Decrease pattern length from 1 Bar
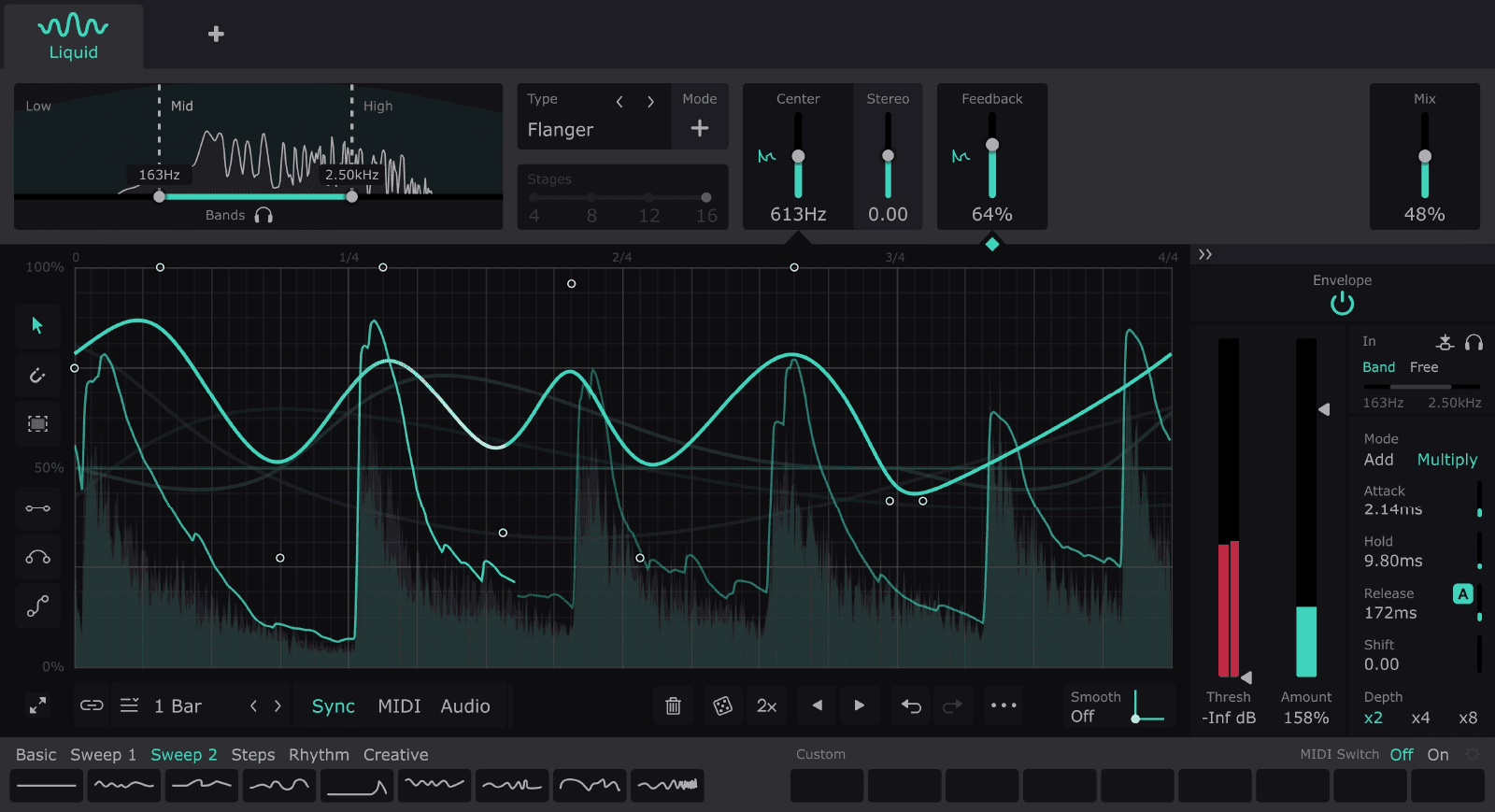 [253, 705]
